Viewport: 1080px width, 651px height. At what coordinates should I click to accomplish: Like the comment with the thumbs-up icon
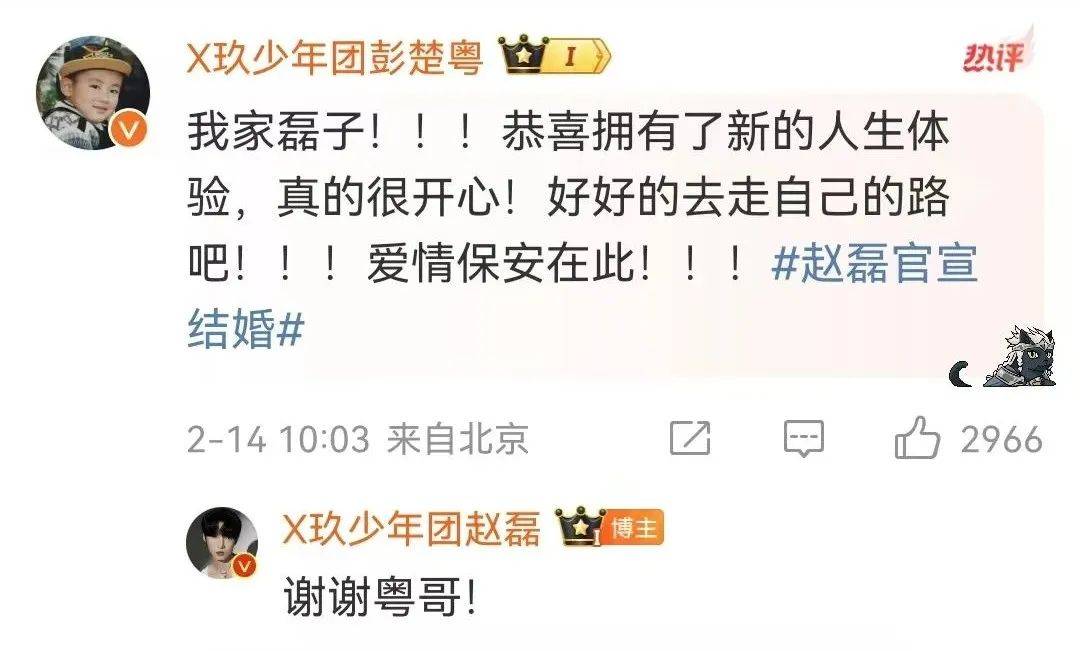point(917,438)
